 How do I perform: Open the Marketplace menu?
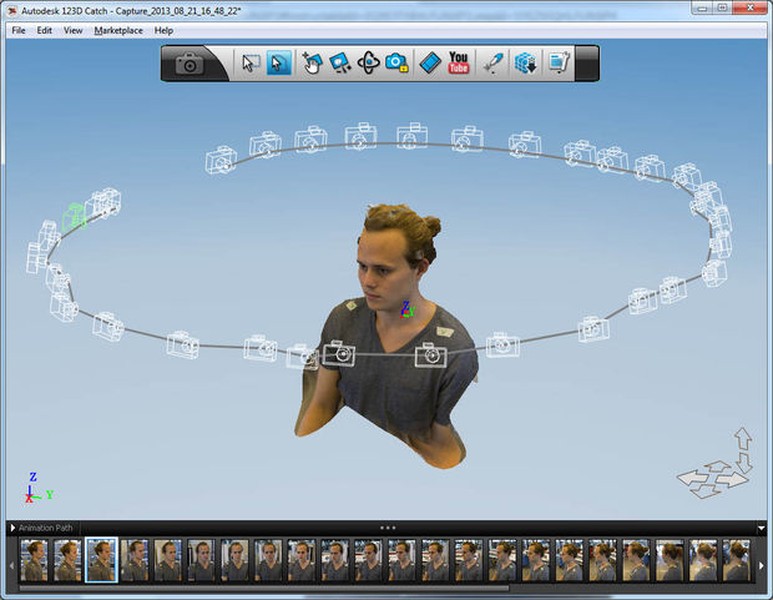point(118,31)
